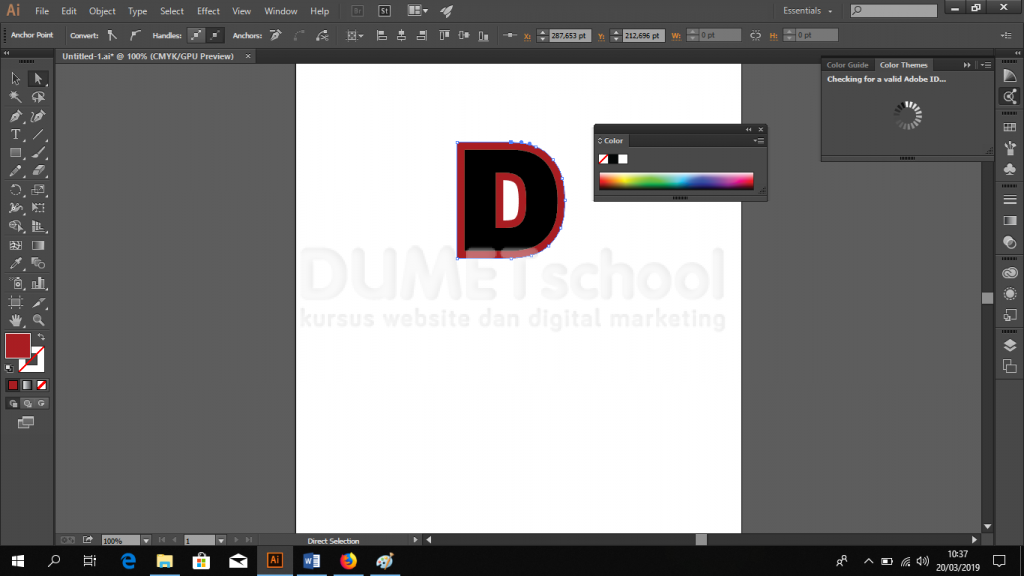Set paint mode to Color
The image size is (1024, 576).
point(12,385)
